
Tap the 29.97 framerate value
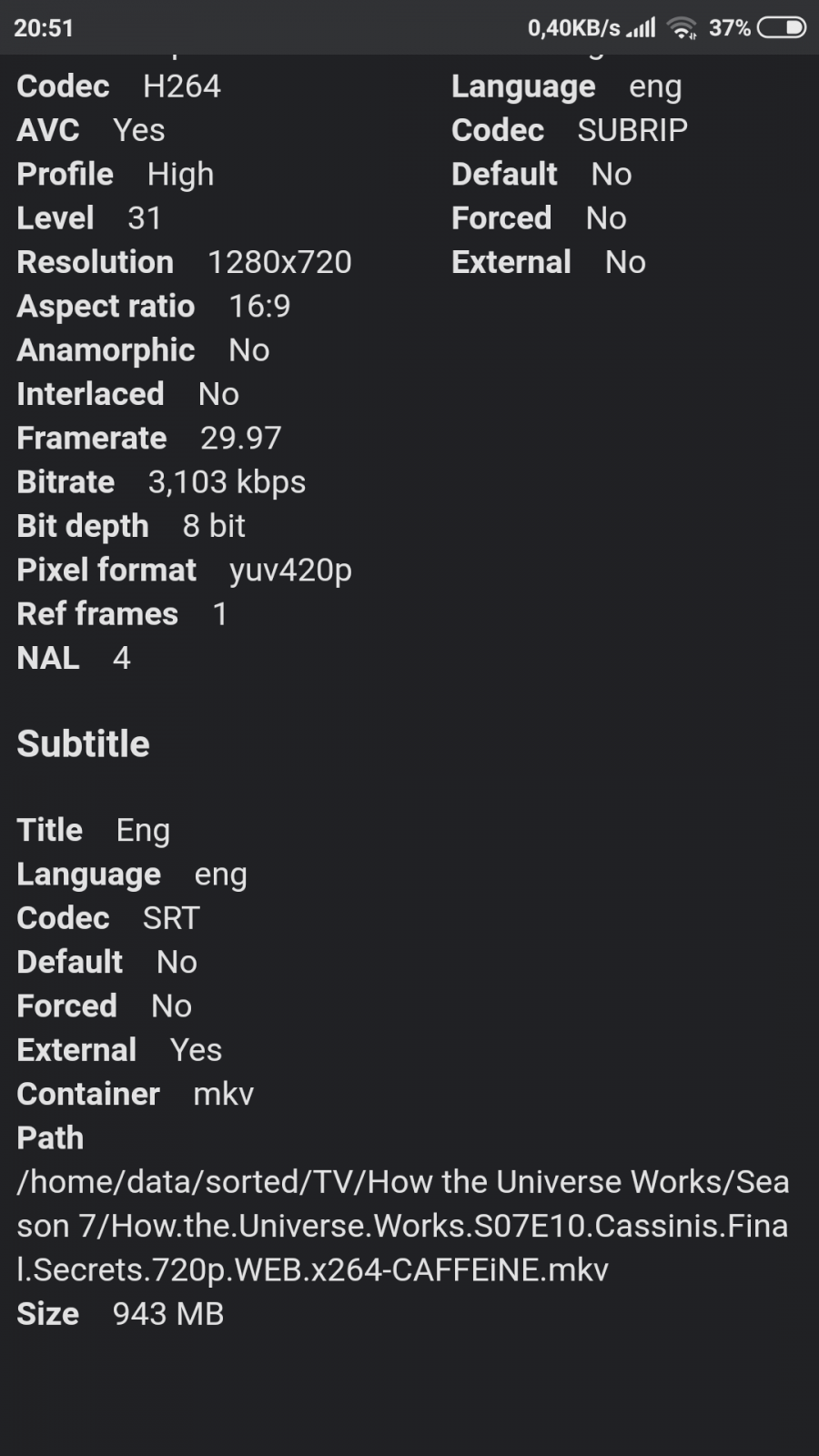241,439
